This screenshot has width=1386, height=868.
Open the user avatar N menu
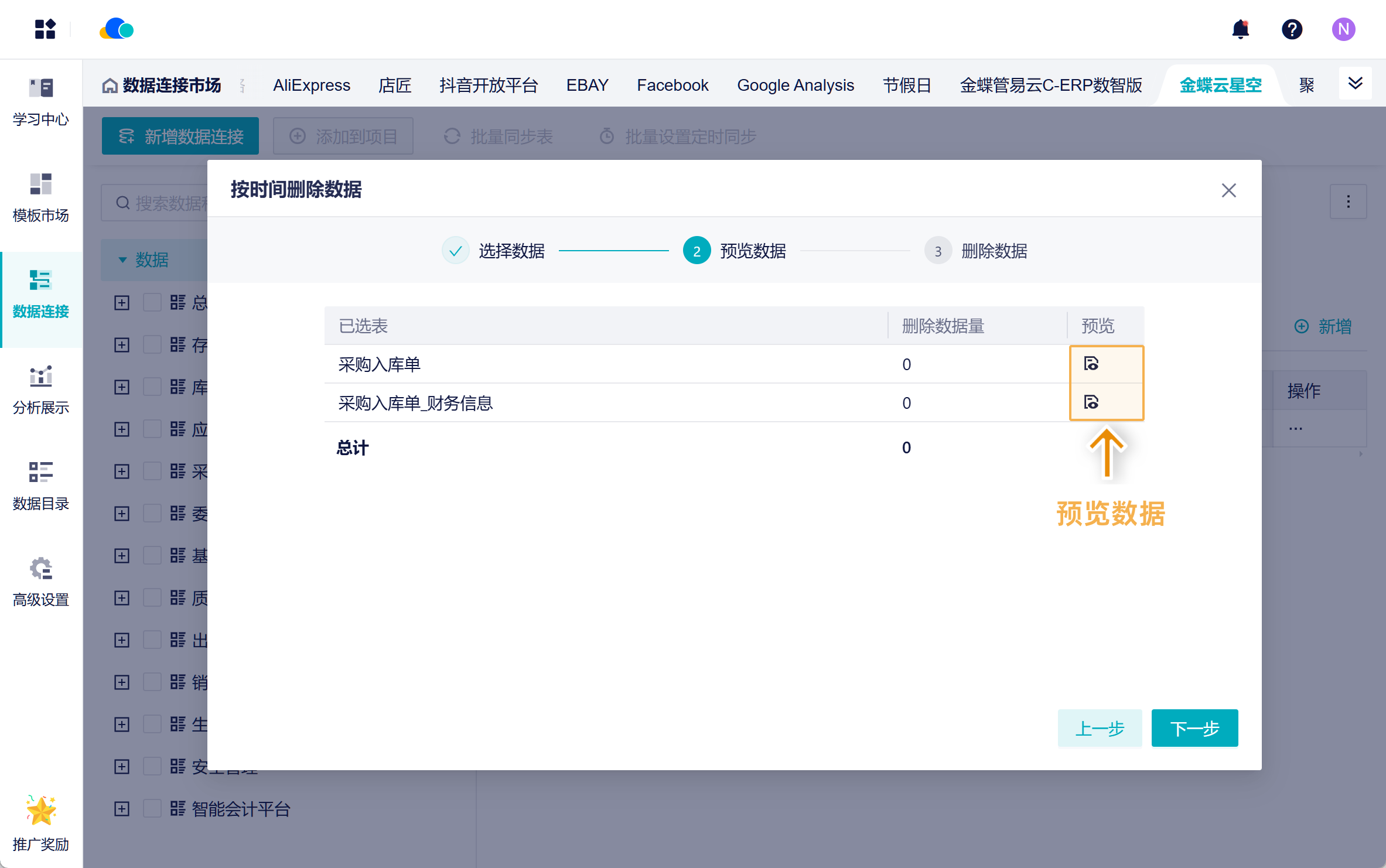click(x=1343, y=29)
